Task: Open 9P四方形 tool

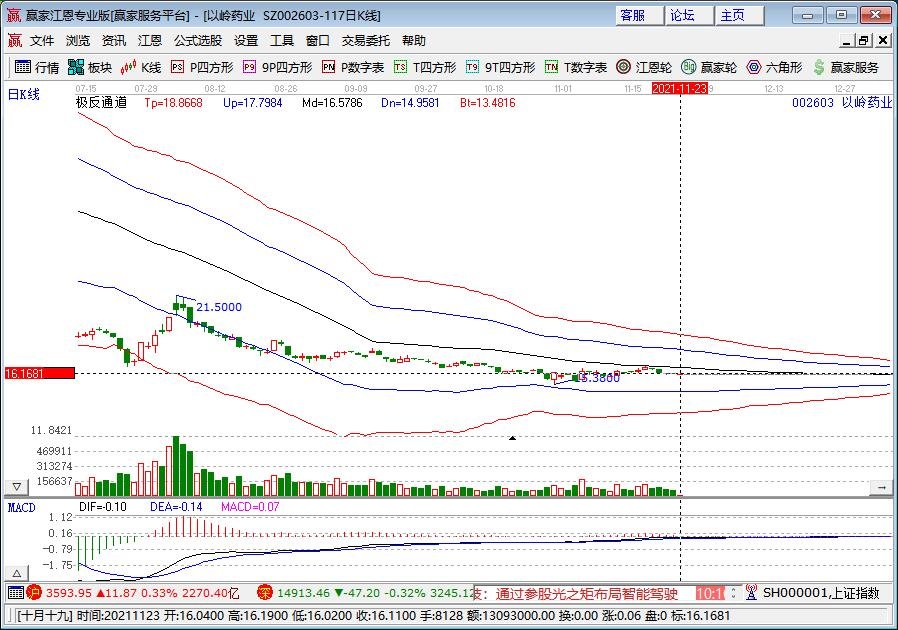Action: 277,68
